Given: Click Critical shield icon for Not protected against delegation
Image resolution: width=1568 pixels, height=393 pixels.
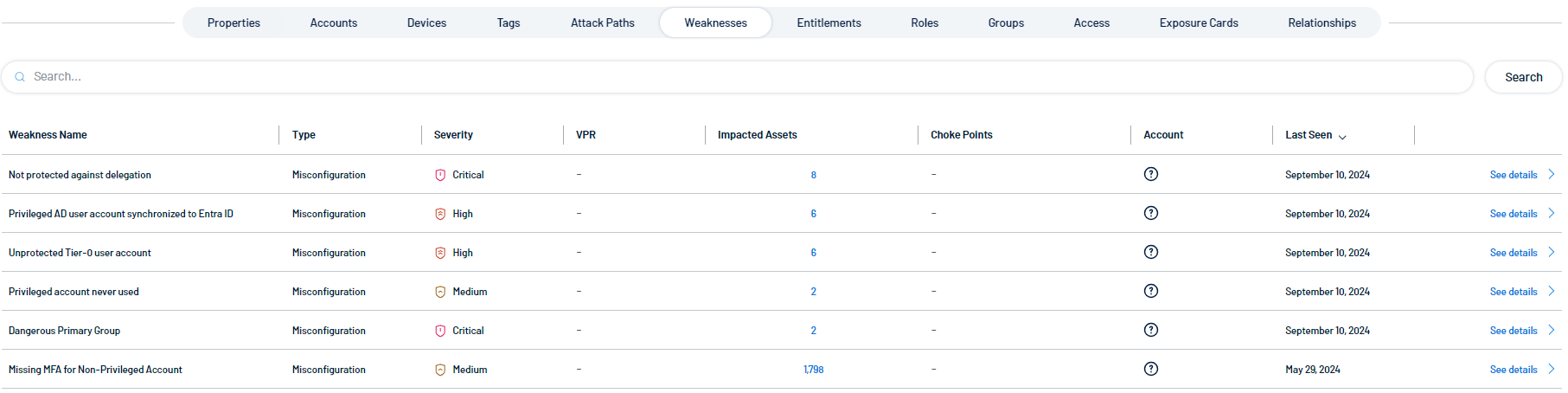Looking at the screenshot, I should [440, 175].
